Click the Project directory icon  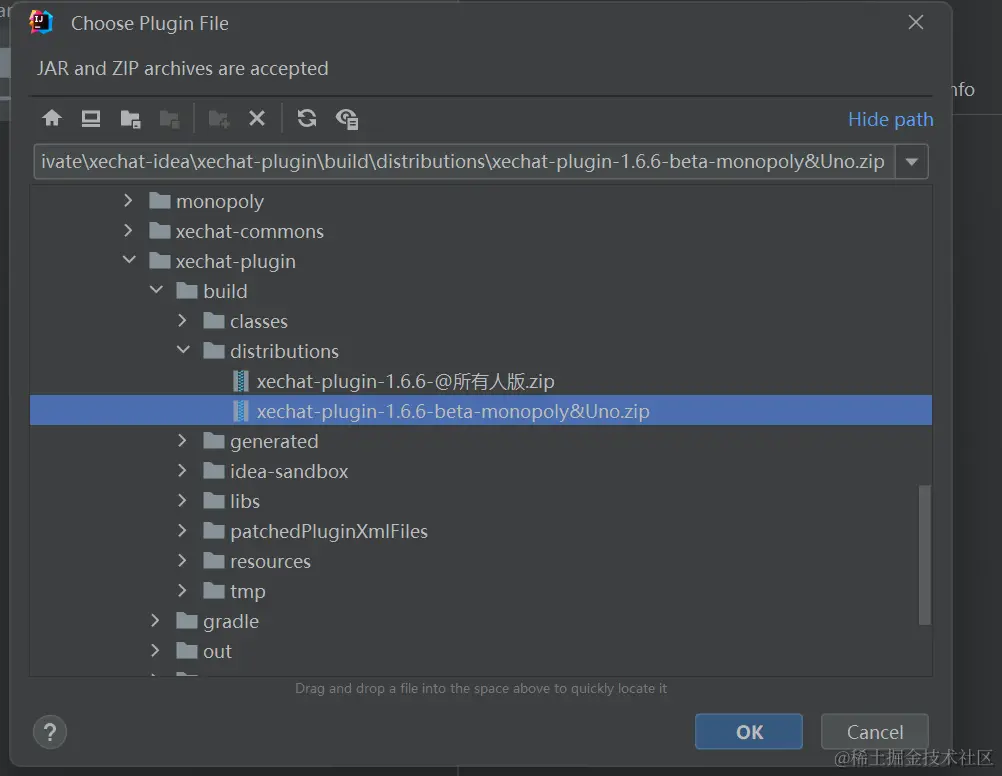130,119
